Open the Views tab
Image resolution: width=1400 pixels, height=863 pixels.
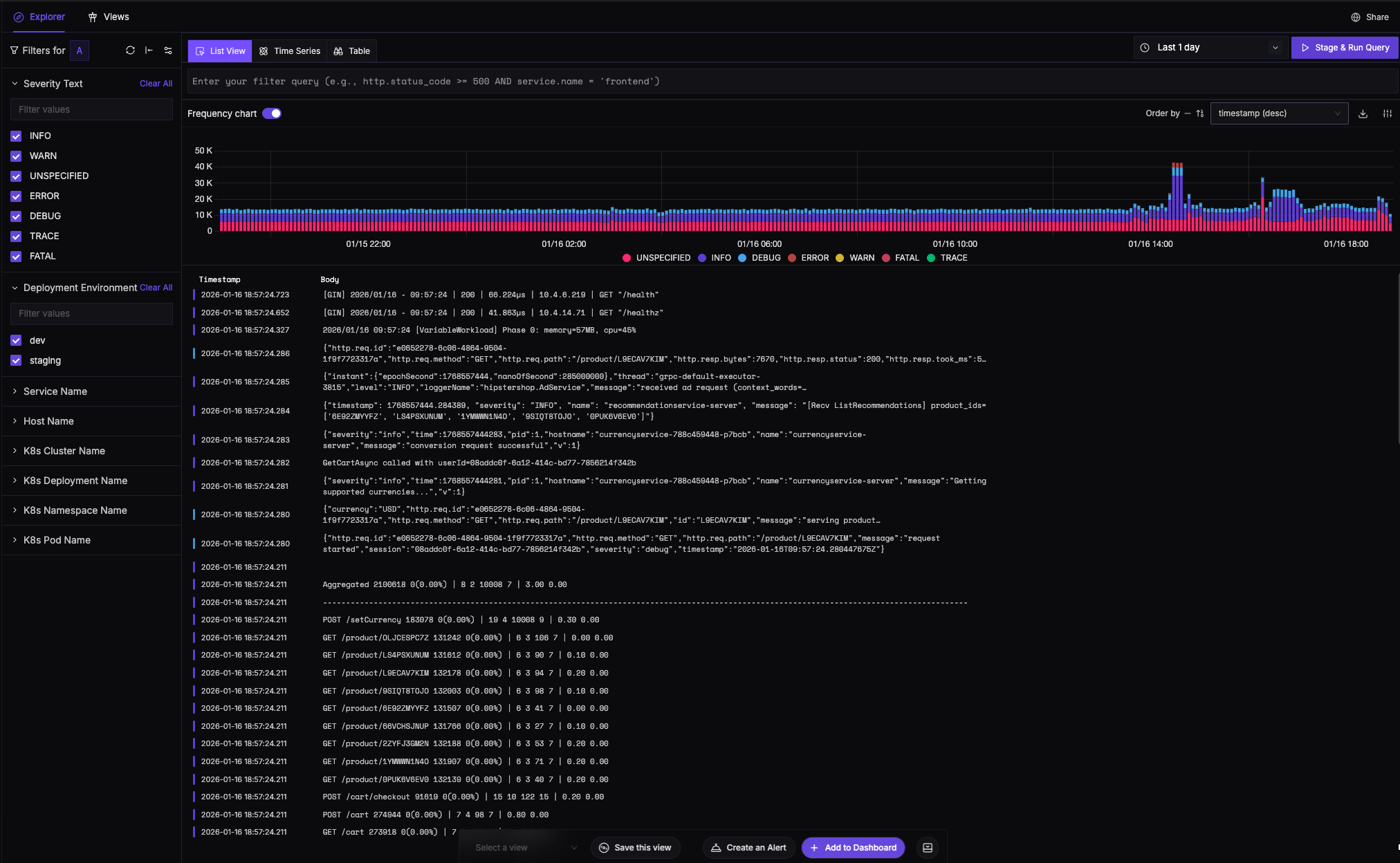point(109,17)
